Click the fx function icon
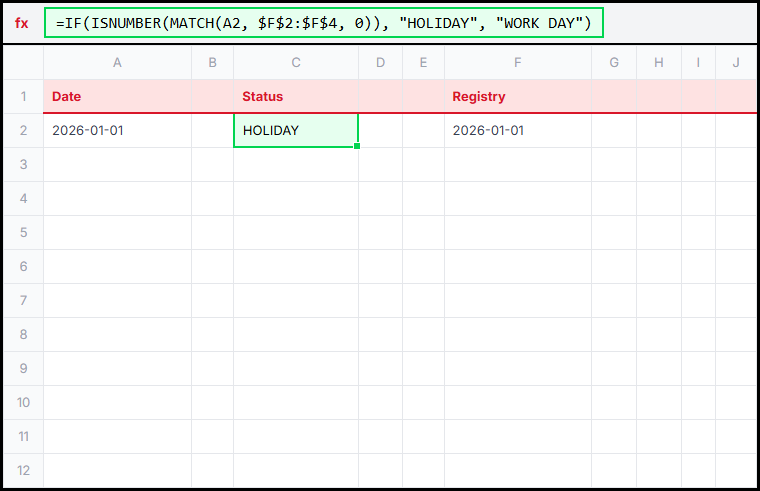 point(22,23)
